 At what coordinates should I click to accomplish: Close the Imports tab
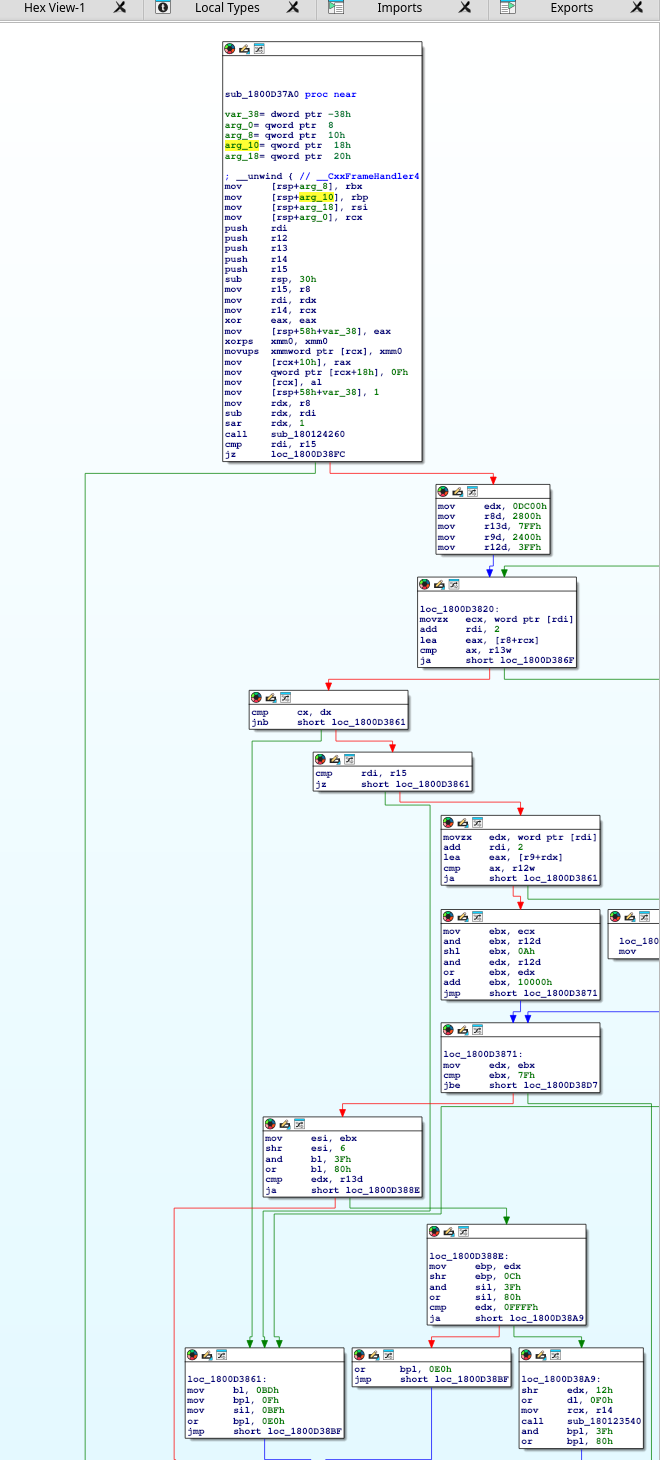pos(466,8)
